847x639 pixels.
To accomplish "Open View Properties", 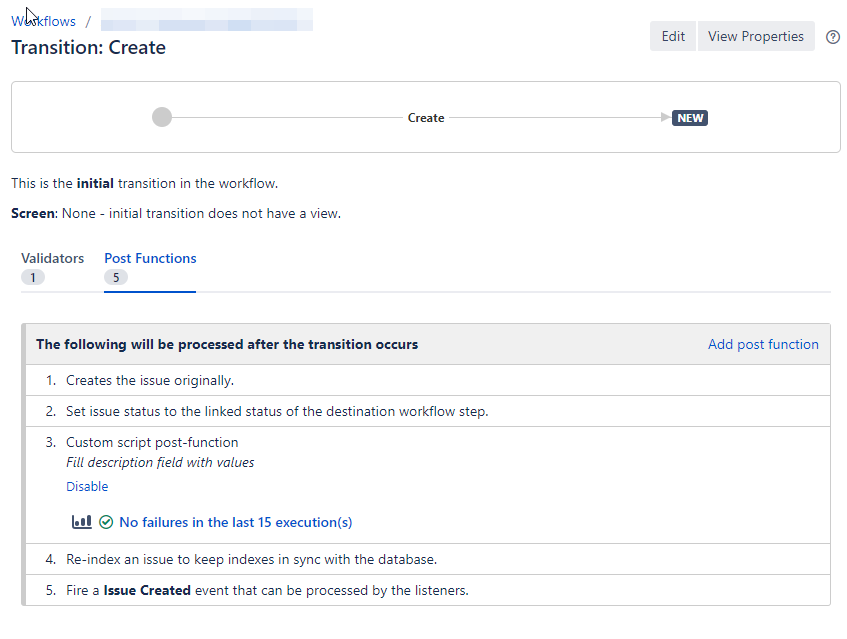I will [756, 36].
